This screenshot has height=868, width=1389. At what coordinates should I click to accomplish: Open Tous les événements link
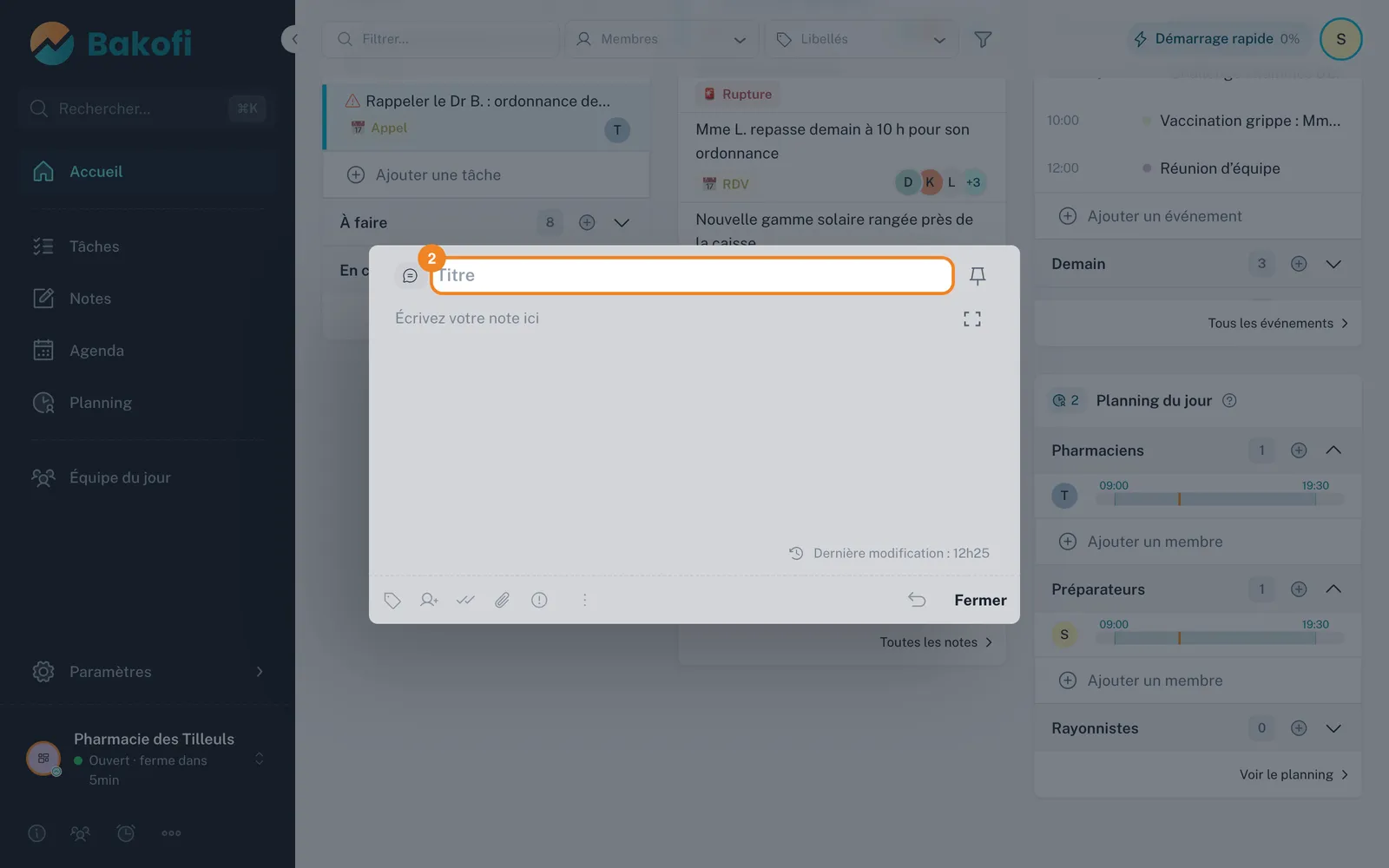click(x=1278, y=323)
